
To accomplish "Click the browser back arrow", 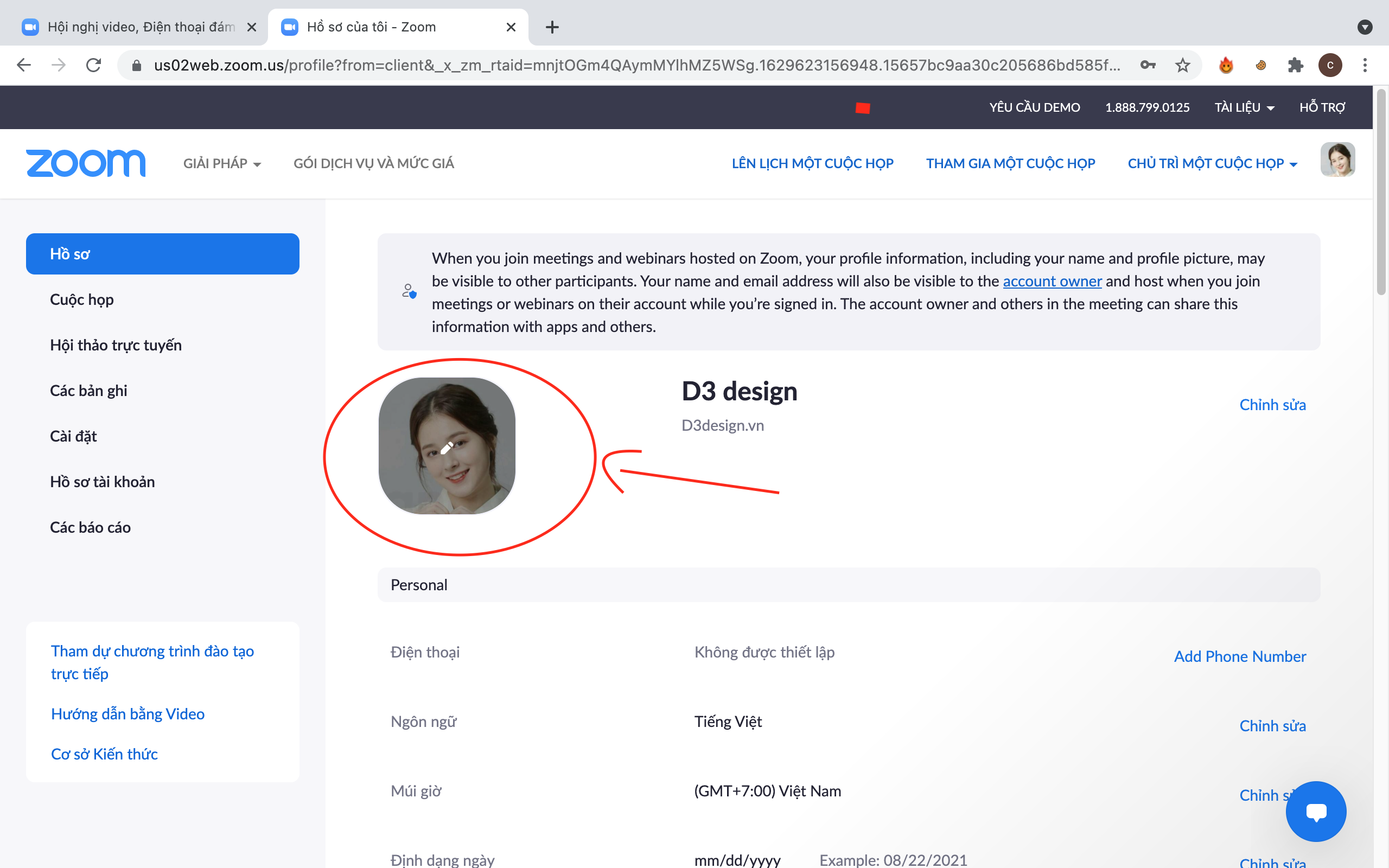I will (23, 65).
